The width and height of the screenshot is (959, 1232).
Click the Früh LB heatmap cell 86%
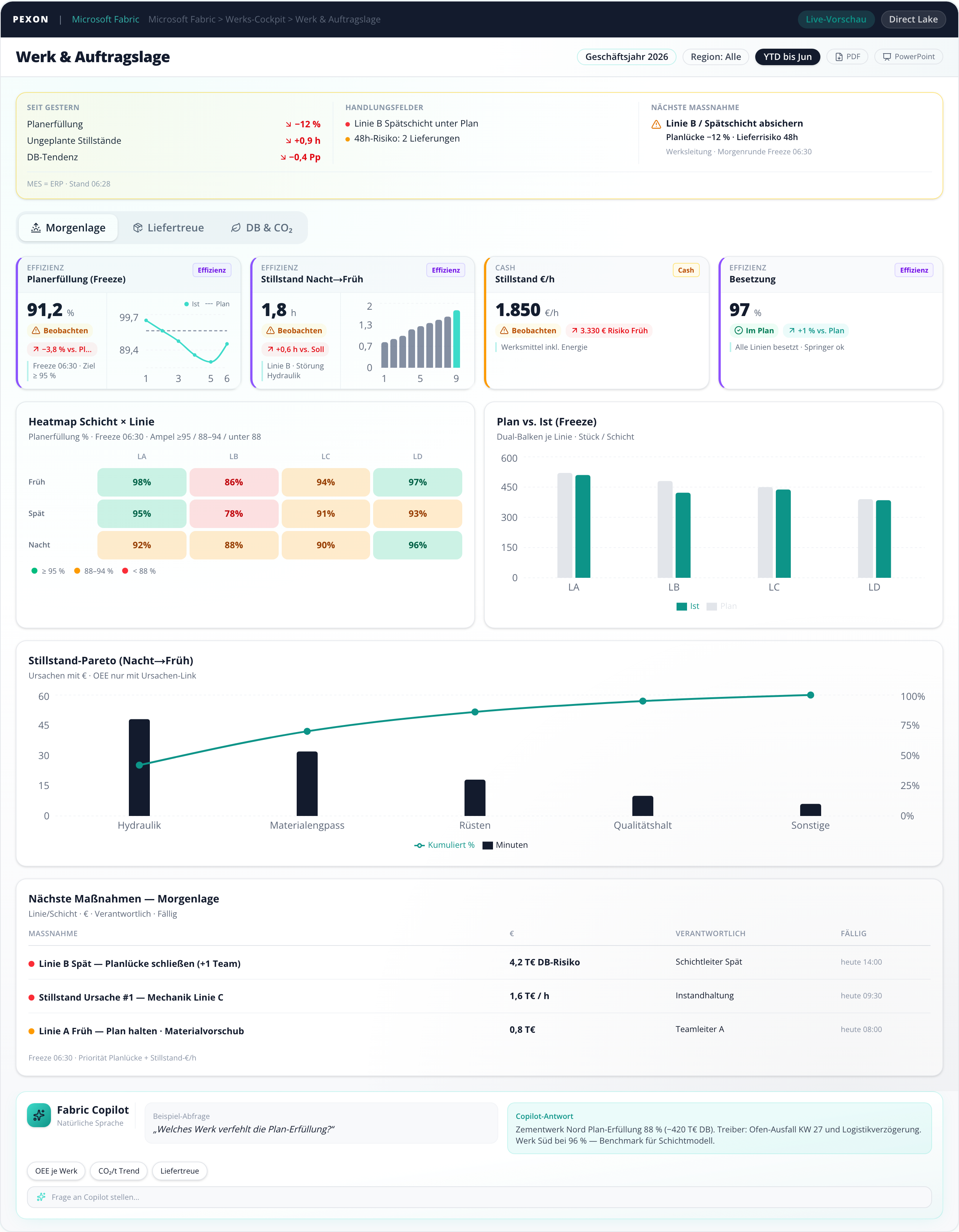pyautogui.click(x=234, y=482)
